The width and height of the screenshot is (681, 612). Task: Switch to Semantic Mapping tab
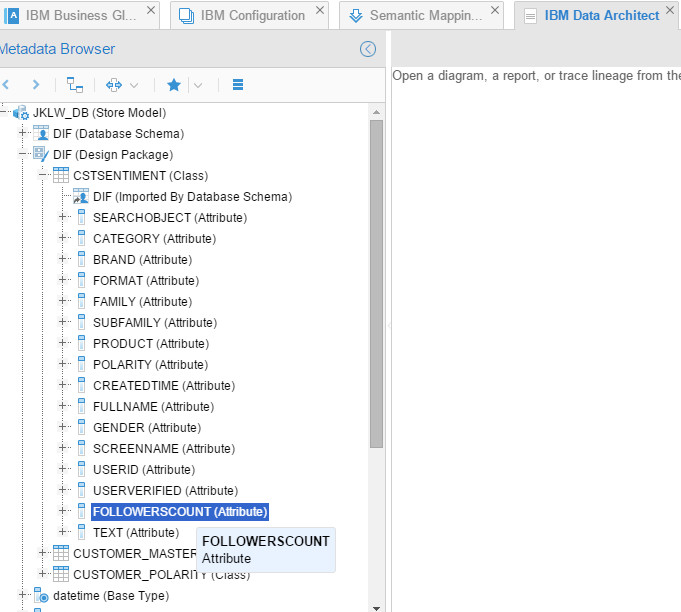[421, 16]
